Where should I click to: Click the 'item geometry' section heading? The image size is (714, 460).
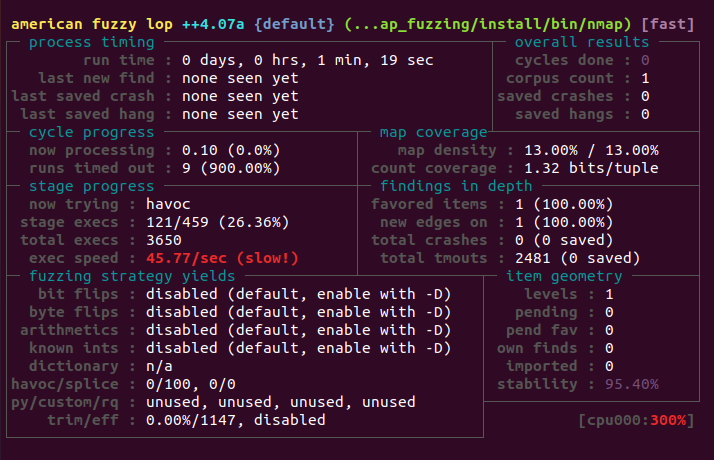click(564, 276)
